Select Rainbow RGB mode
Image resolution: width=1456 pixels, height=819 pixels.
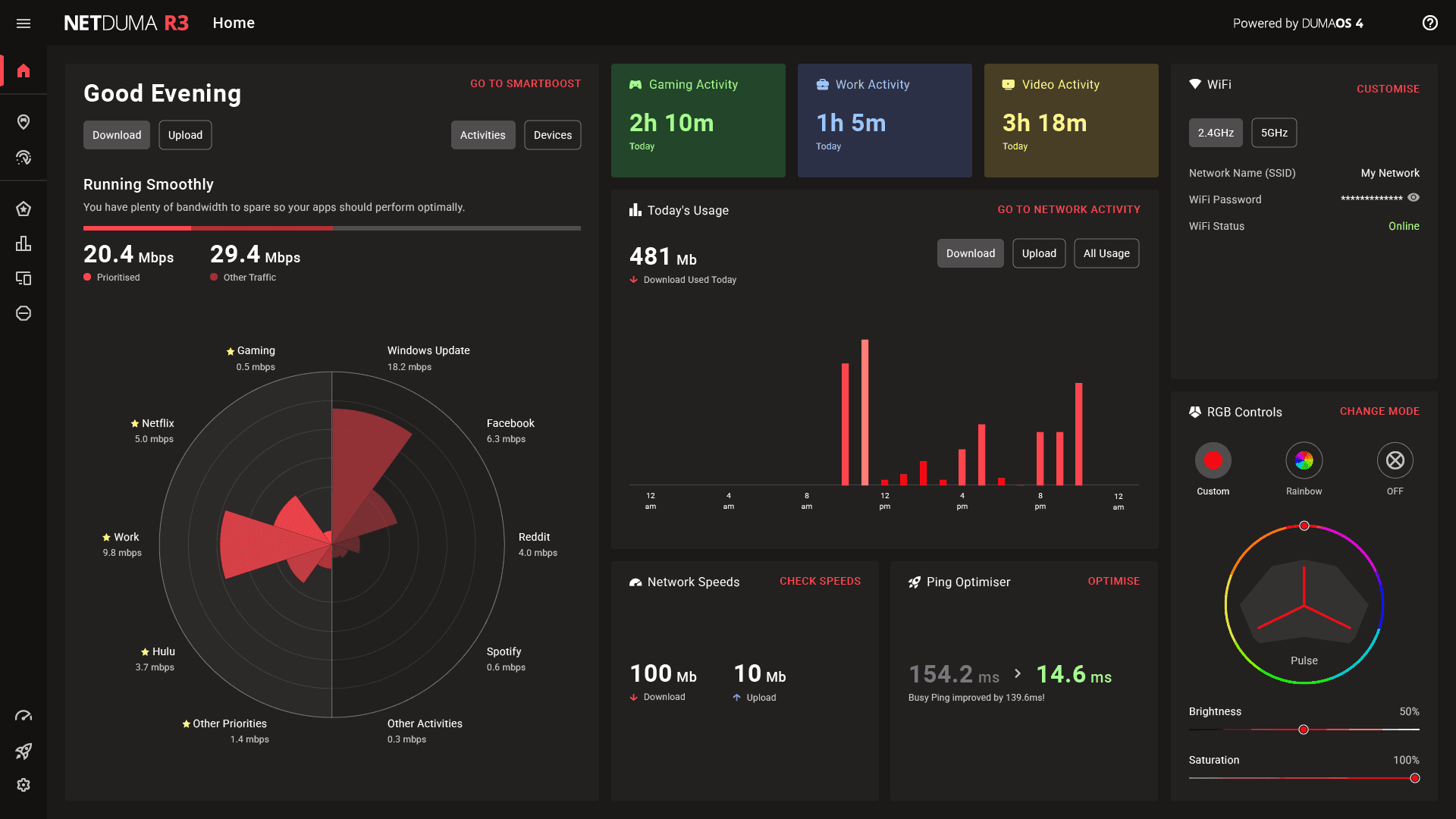tap(1304, 460)
